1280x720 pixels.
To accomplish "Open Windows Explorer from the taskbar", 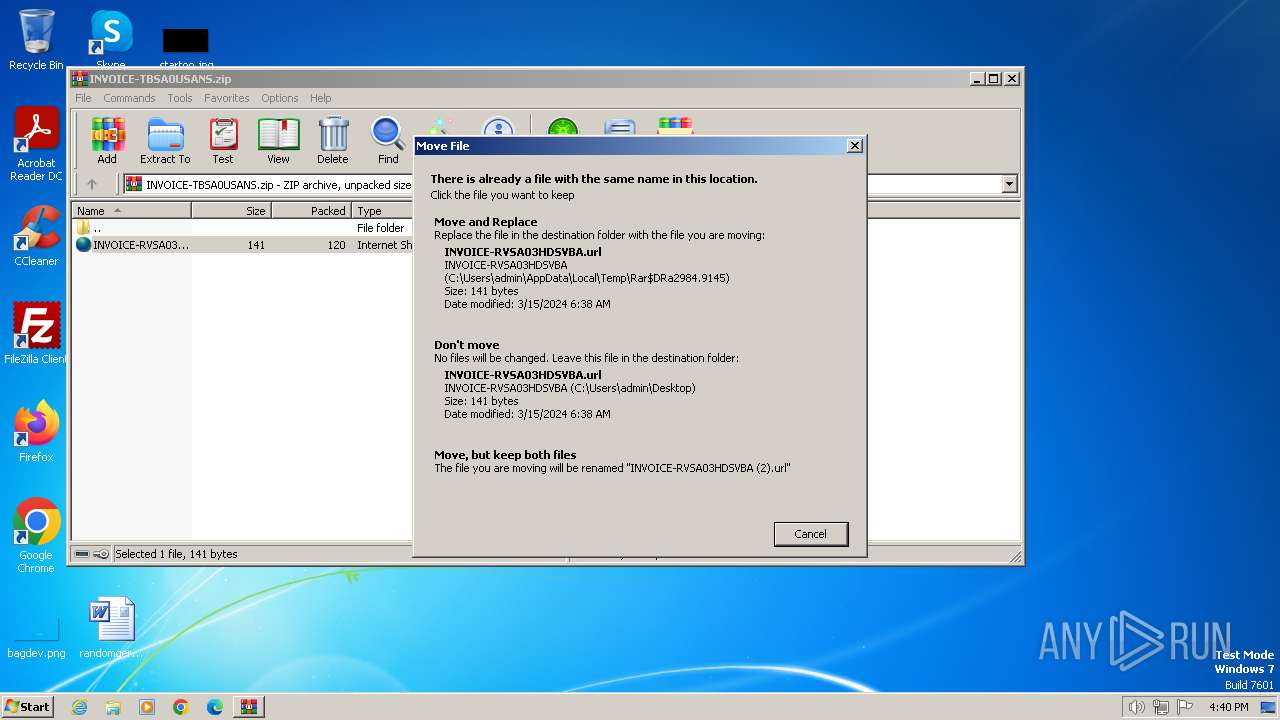I will (x=113, y=707).
